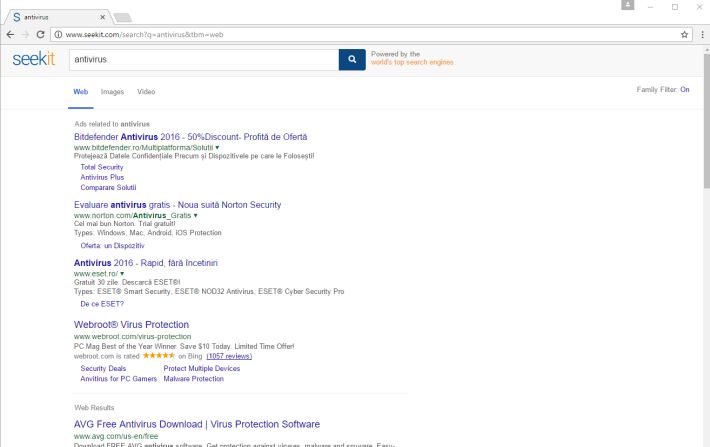Reload the page with the refresh icon

pyautogui.click(x=40, y=34)
